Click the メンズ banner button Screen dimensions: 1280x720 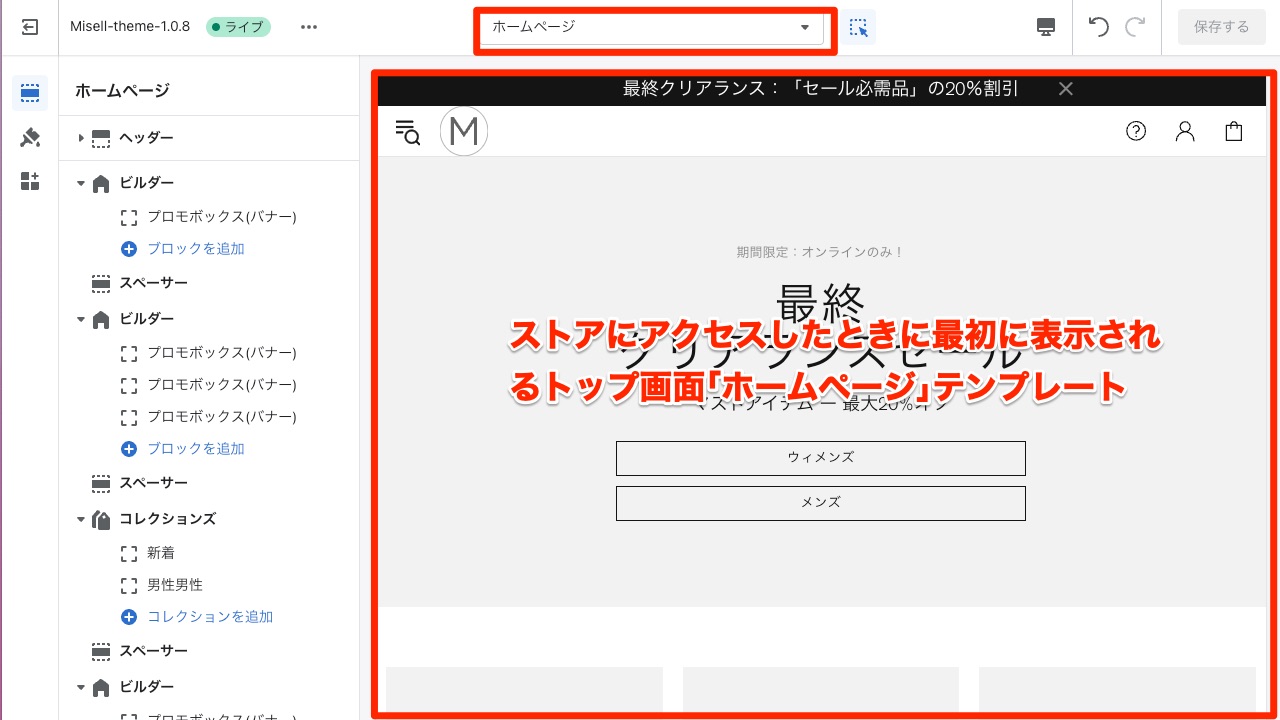click(x=821, y=503)
